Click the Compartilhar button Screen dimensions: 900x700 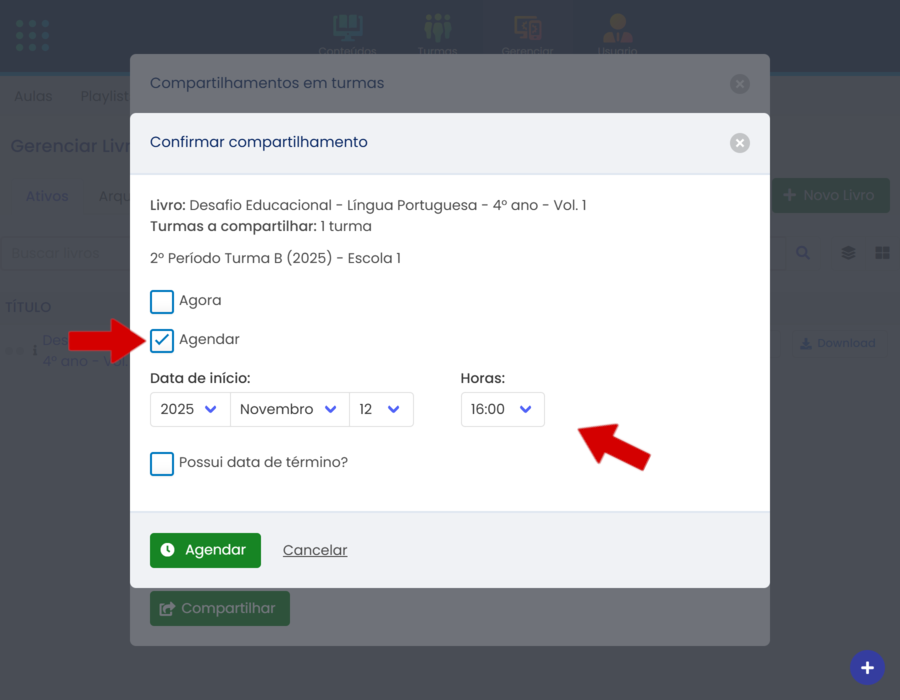[219, 608]
